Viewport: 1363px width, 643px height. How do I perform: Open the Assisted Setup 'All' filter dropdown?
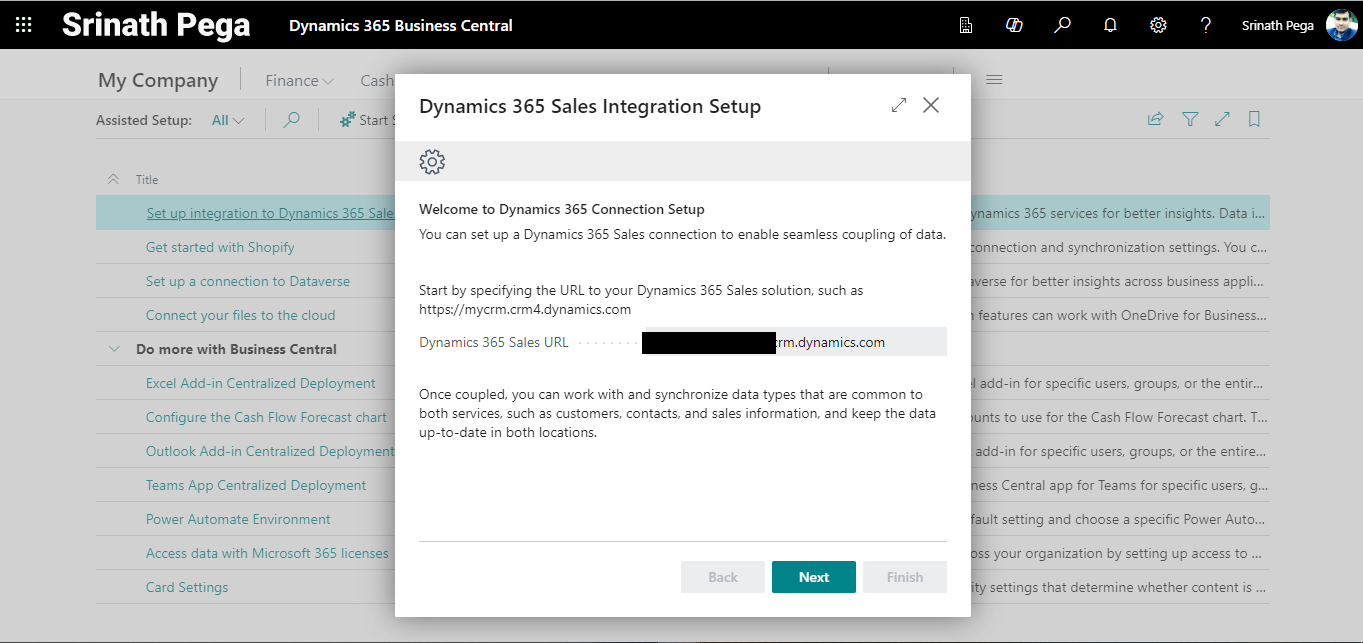[228, 120]
